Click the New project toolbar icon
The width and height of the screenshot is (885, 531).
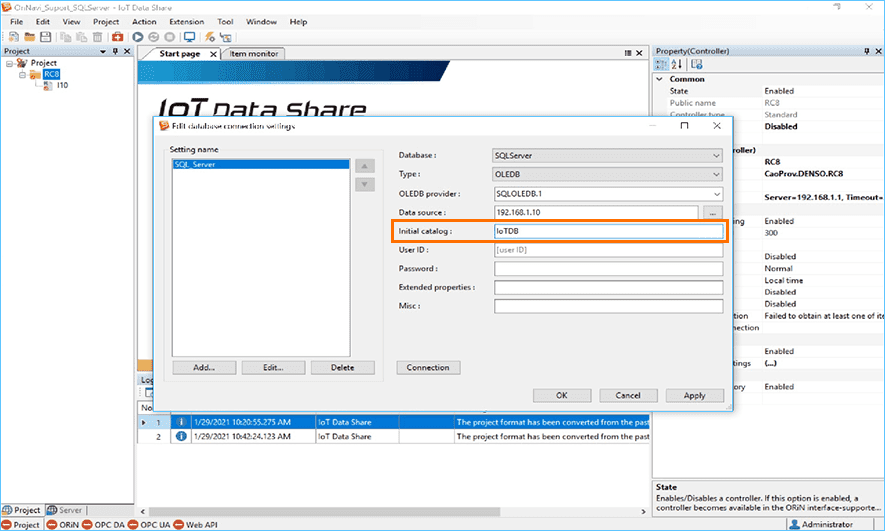coord(14,37)
